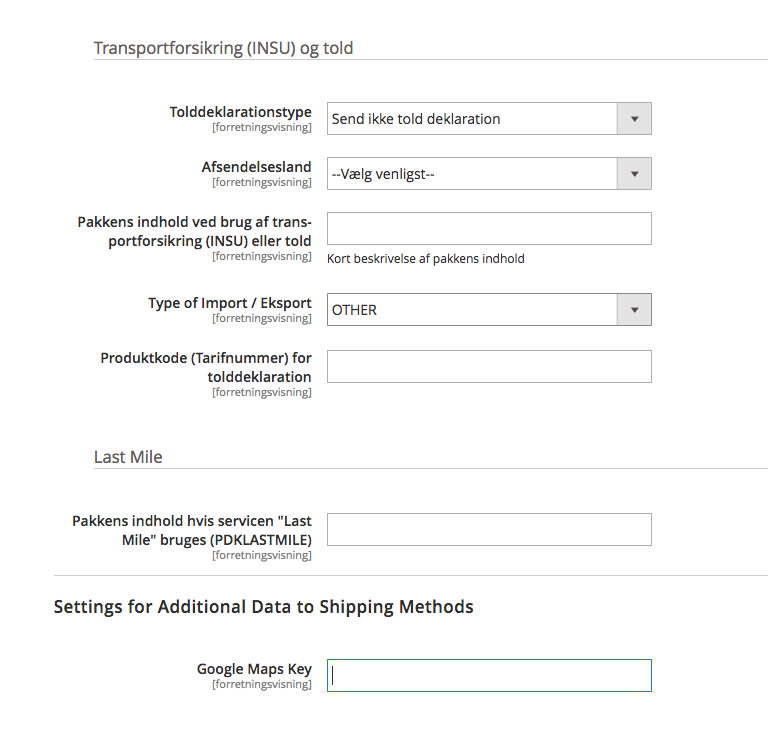Click the Kort beskrivelse af pakkens indhold note
The image size is (768, 744).
click(426, 259)
